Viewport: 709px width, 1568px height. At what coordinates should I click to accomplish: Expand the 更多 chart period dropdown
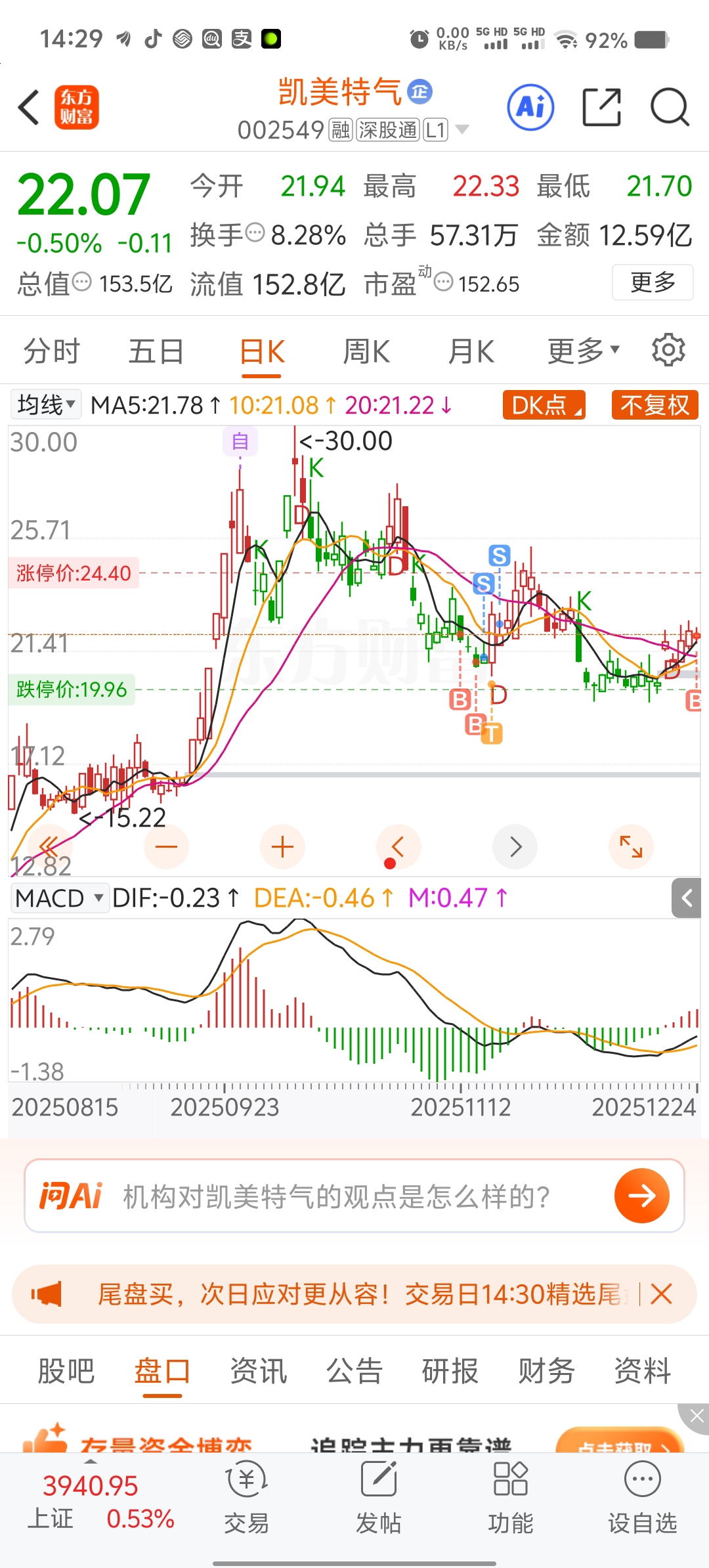583,351
